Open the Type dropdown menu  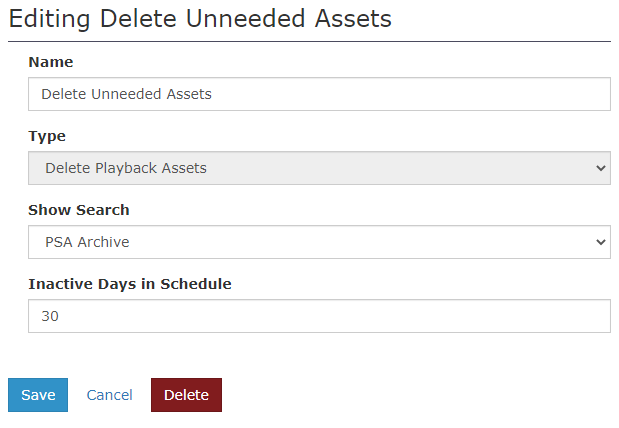click(319, 168)
